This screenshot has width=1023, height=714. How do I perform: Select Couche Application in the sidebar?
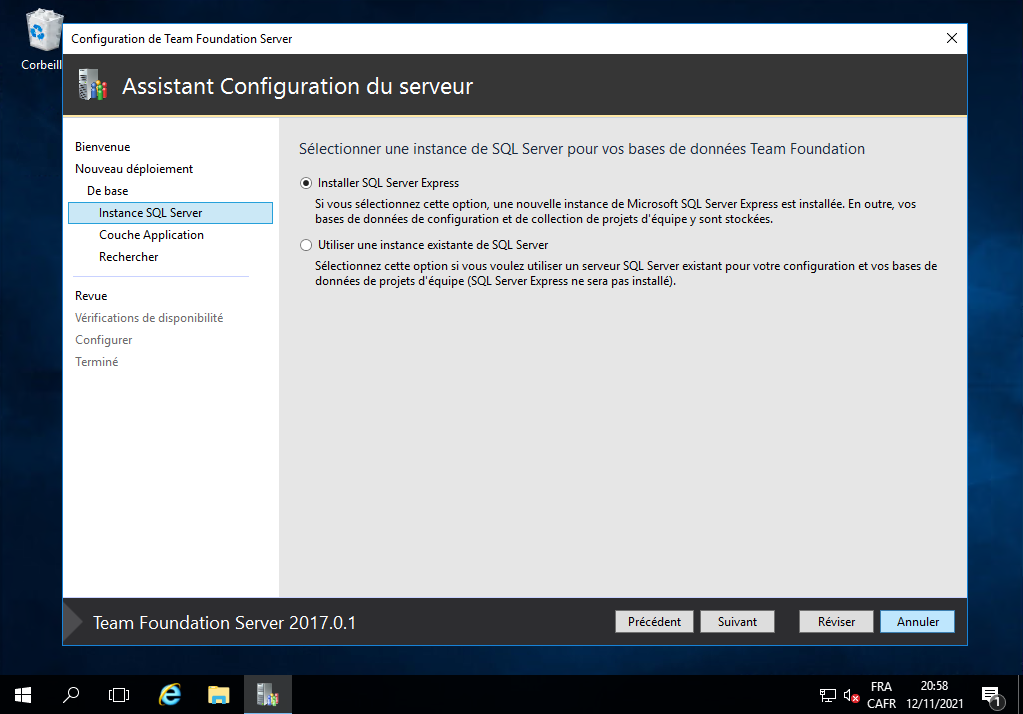point(151,235)
